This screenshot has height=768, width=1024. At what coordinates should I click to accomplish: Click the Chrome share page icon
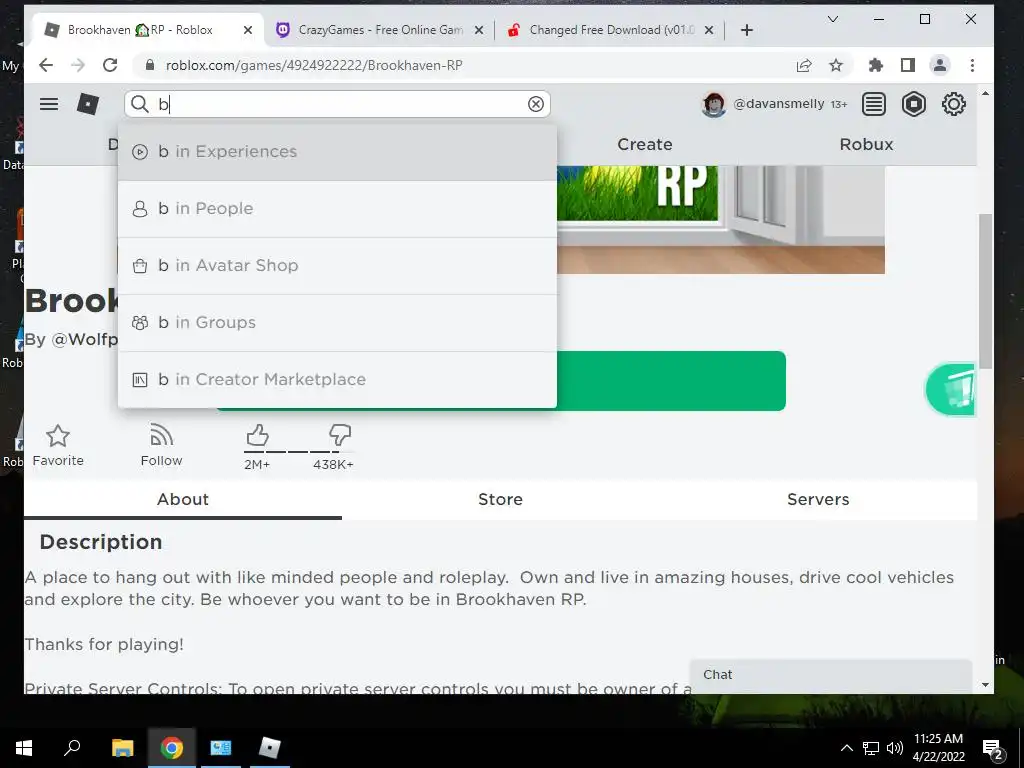pyautogui.click(x=804, y=65)
